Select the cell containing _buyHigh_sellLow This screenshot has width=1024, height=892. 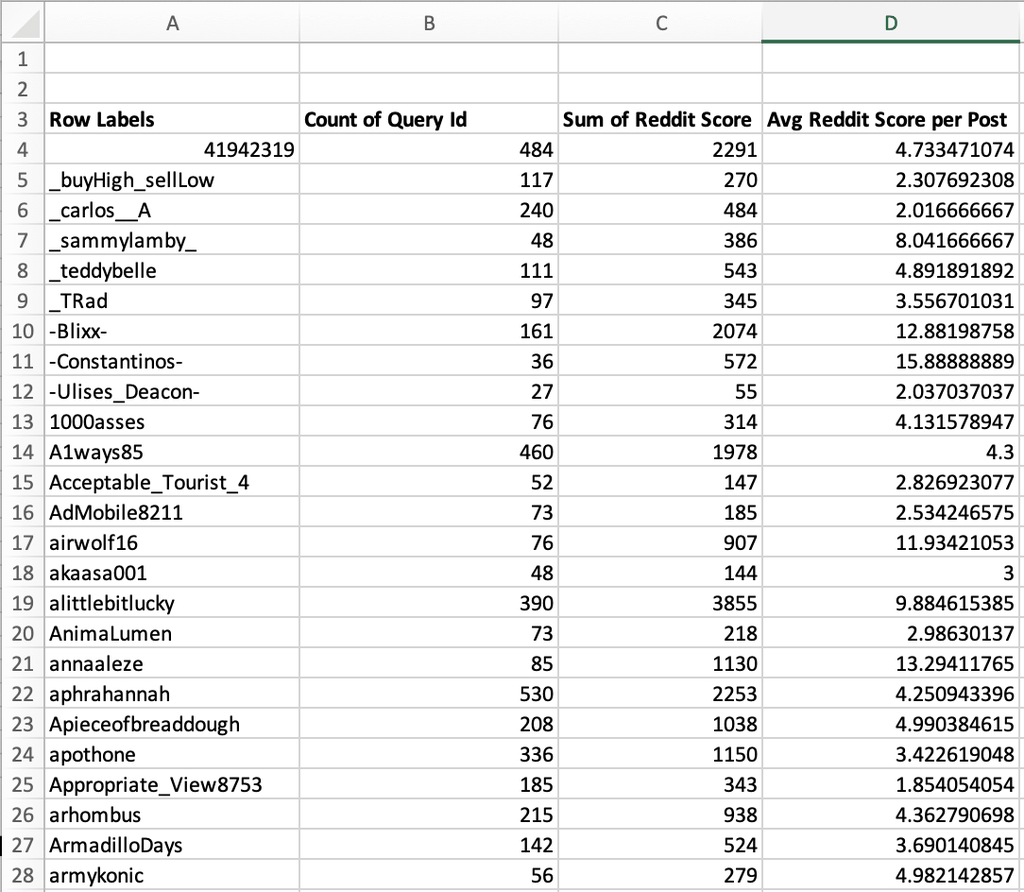172,181
